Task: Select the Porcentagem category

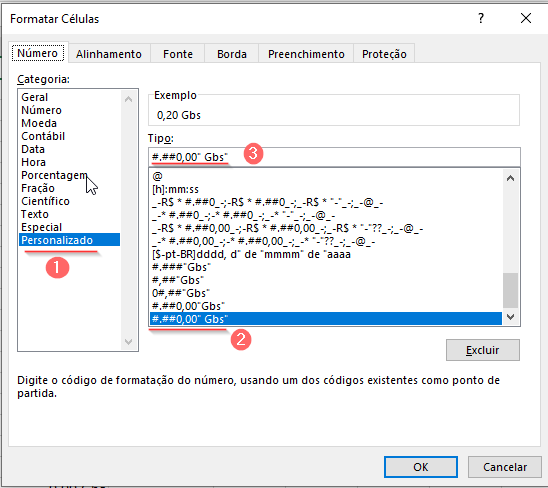Action: [x=54, y=175]
